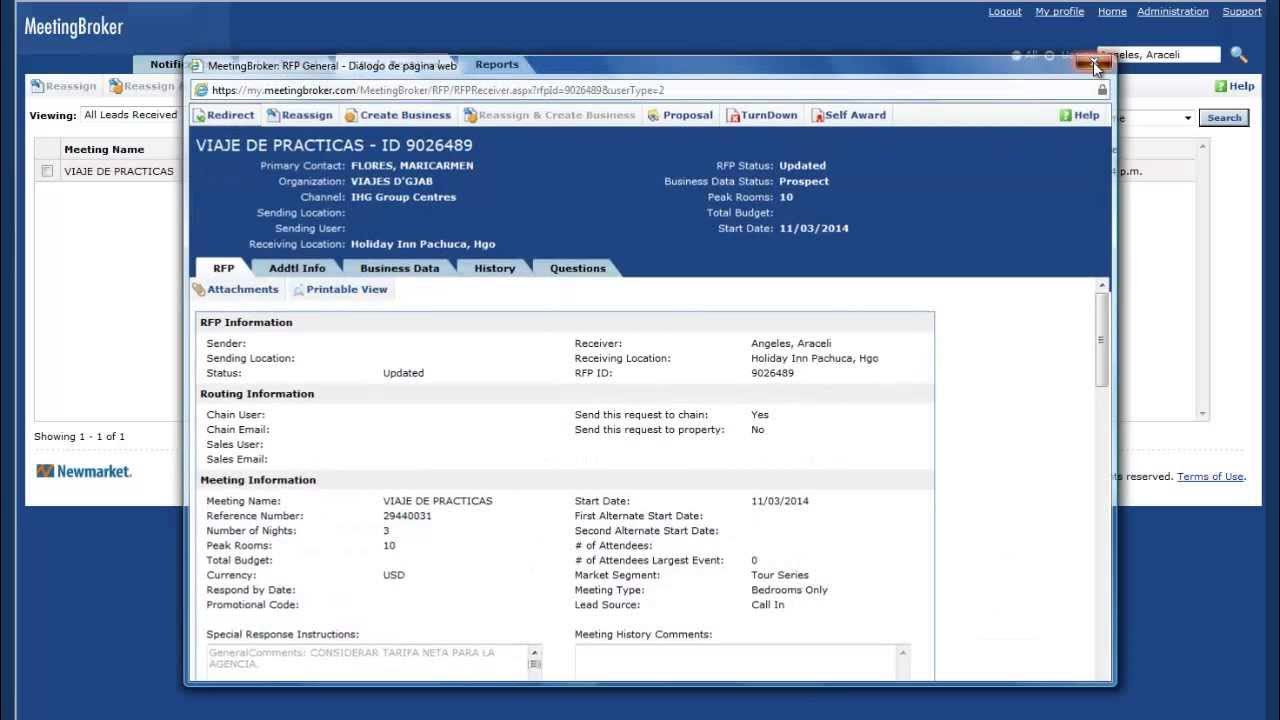The height and width of the screenshot is (720, 1280).
Task: Click Reassign in the RFP dialog toolbar
Action: pyautogui.click(x=300, y=115)
